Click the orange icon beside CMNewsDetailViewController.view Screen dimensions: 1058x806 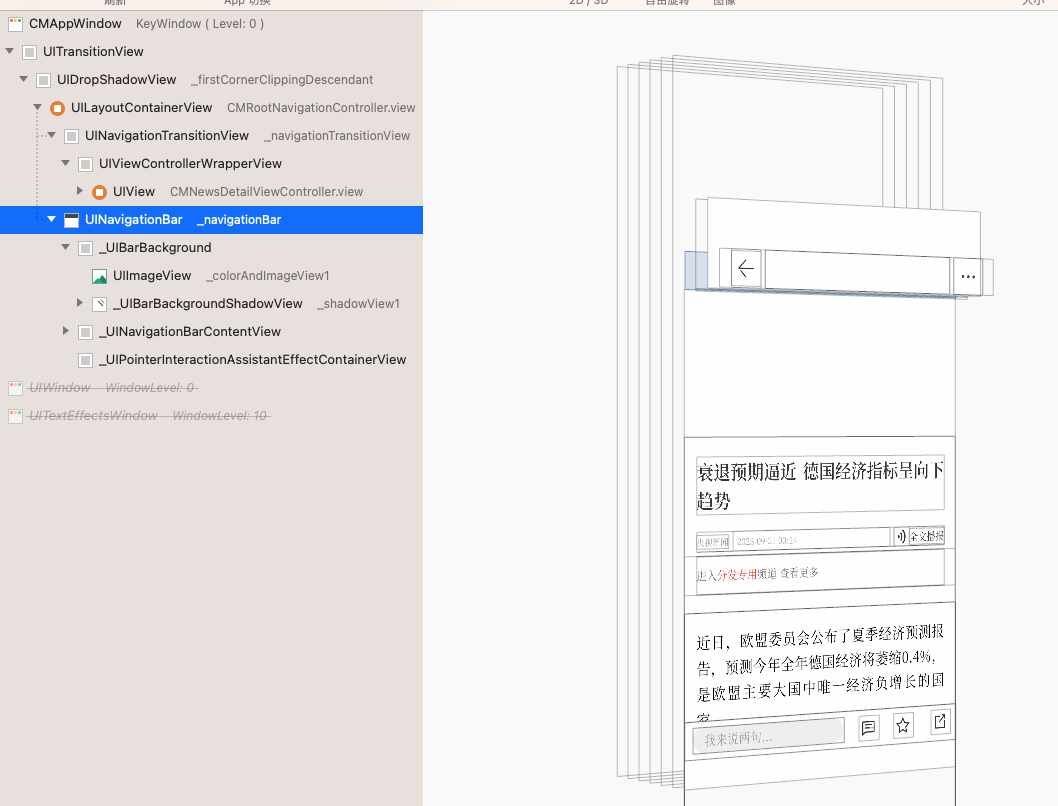(99, 192)
